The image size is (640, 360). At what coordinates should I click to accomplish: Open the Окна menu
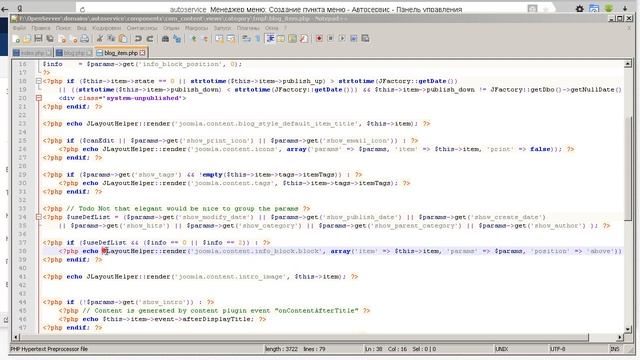click(271, 28)
